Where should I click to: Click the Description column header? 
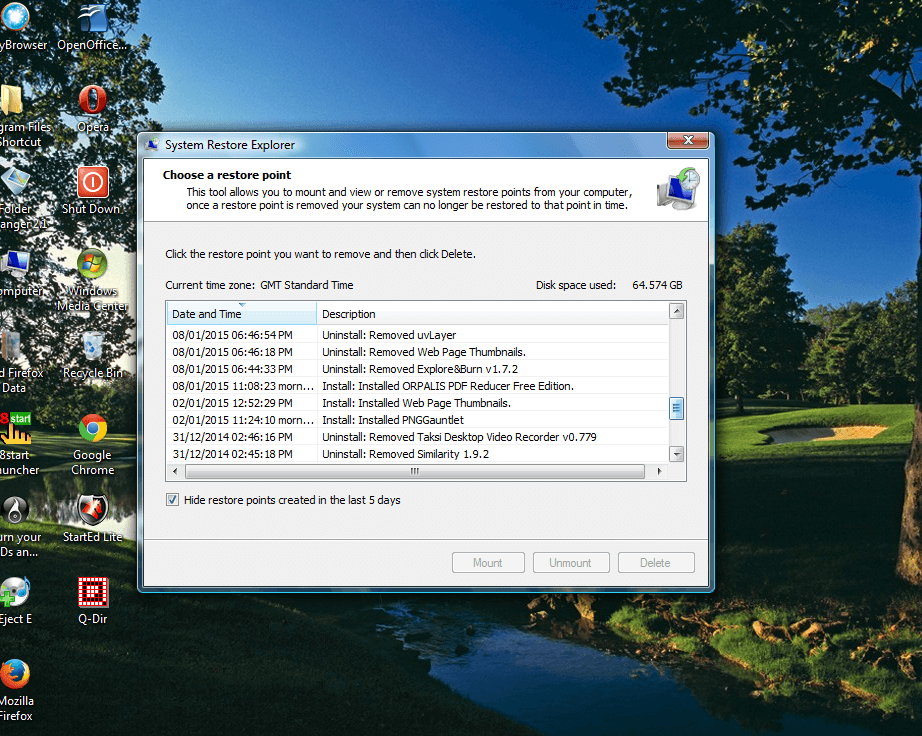(x=490, y=314)
